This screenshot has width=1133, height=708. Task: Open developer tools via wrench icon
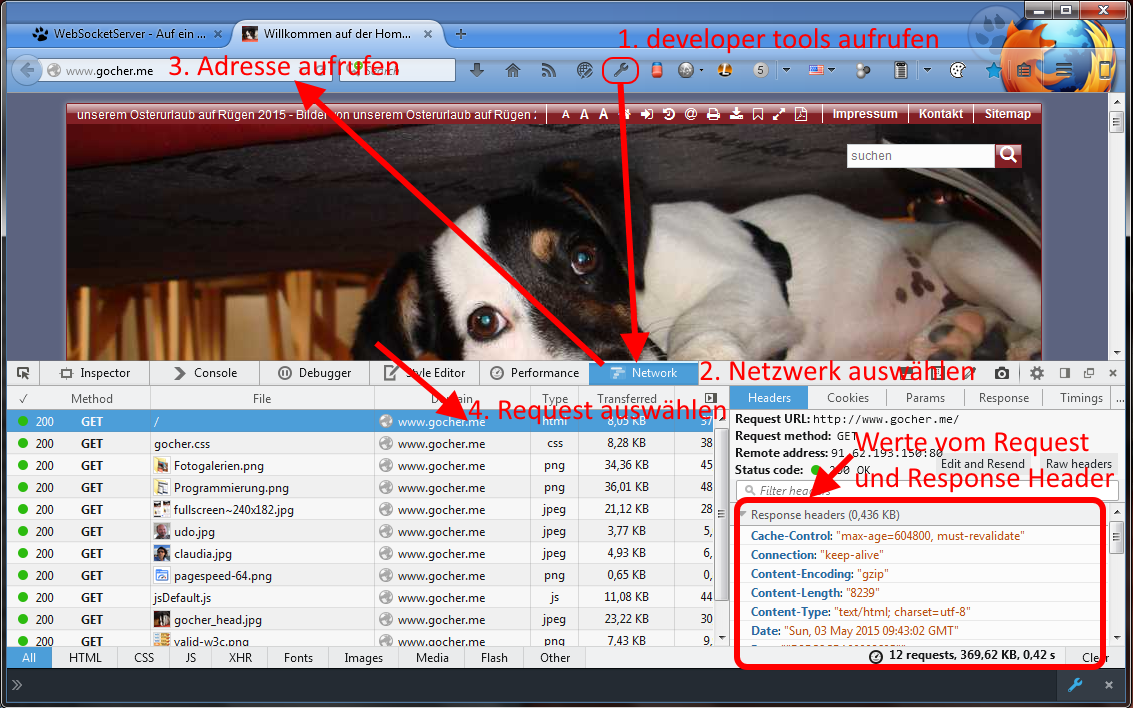point(620,70)
